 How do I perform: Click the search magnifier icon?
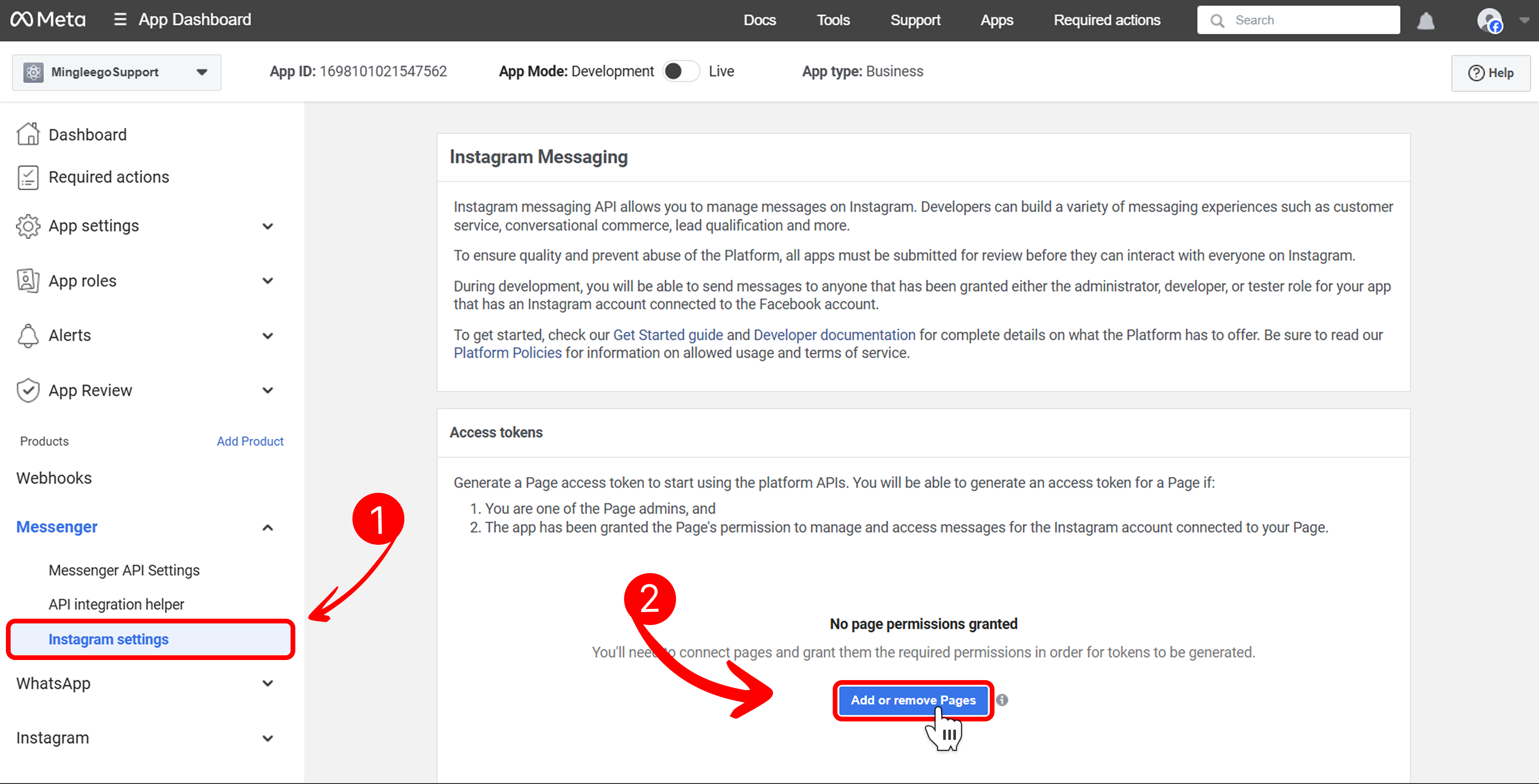(x=1217, y=21)
